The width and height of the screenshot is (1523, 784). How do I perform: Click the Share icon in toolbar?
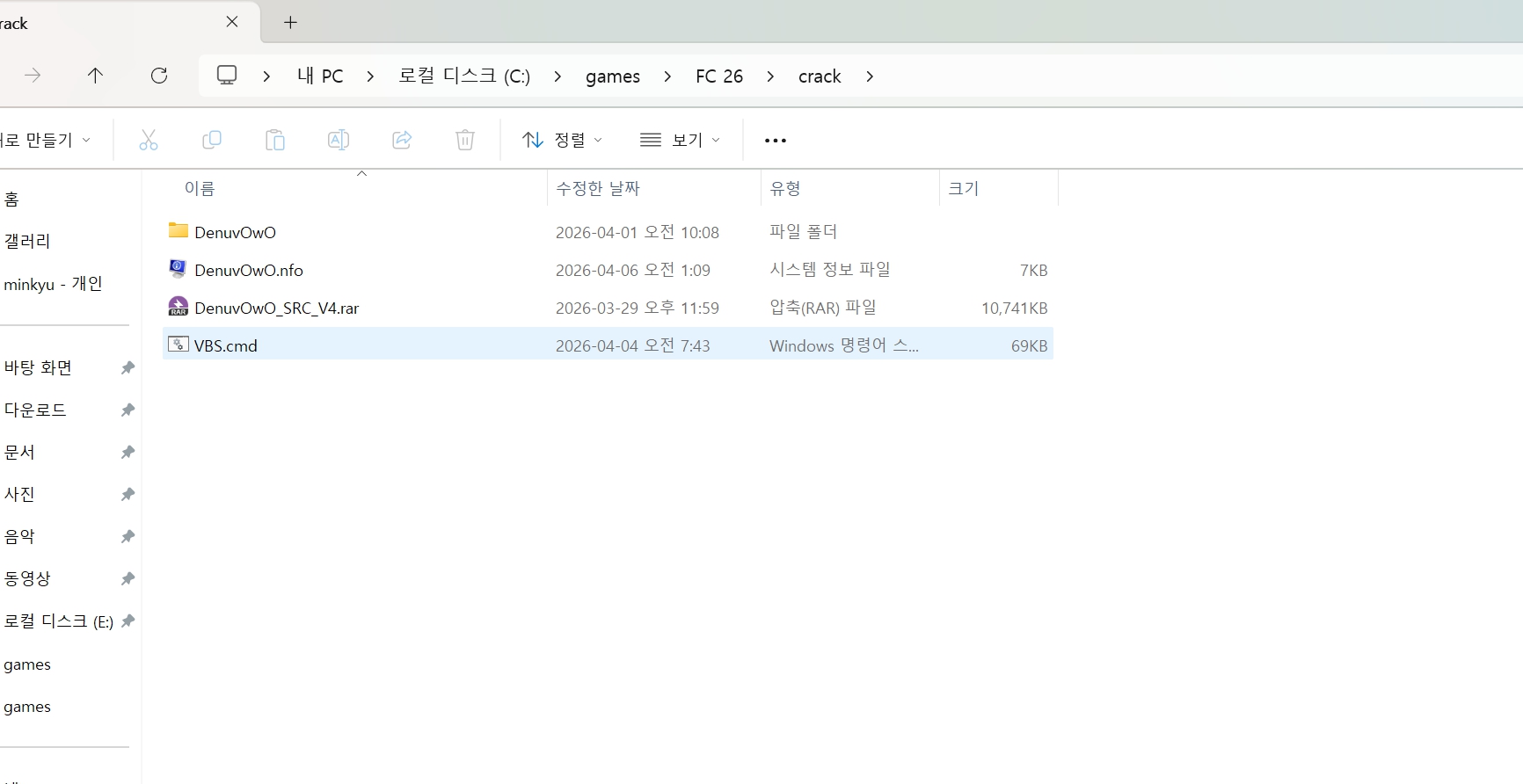(x=402, y=140)
